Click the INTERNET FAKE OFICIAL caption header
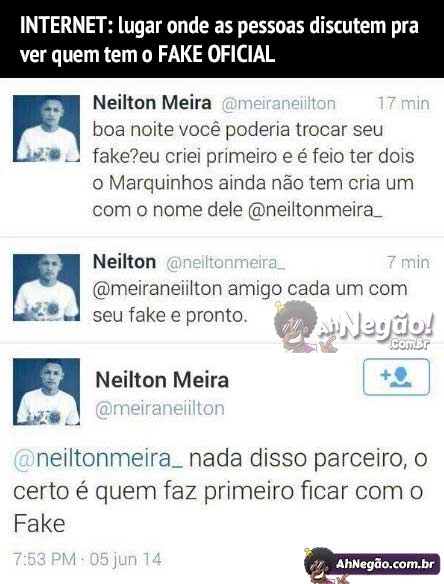 [222, 39]
